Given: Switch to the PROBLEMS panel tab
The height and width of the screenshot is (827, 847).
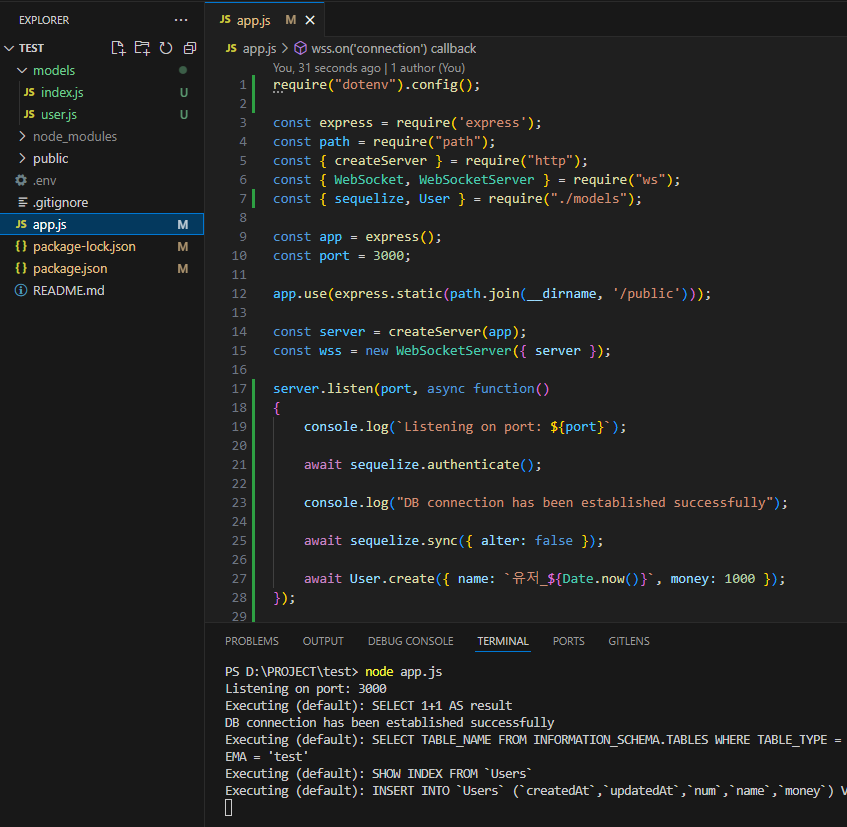Looking at the screenshot, I should tap(252, 641).
